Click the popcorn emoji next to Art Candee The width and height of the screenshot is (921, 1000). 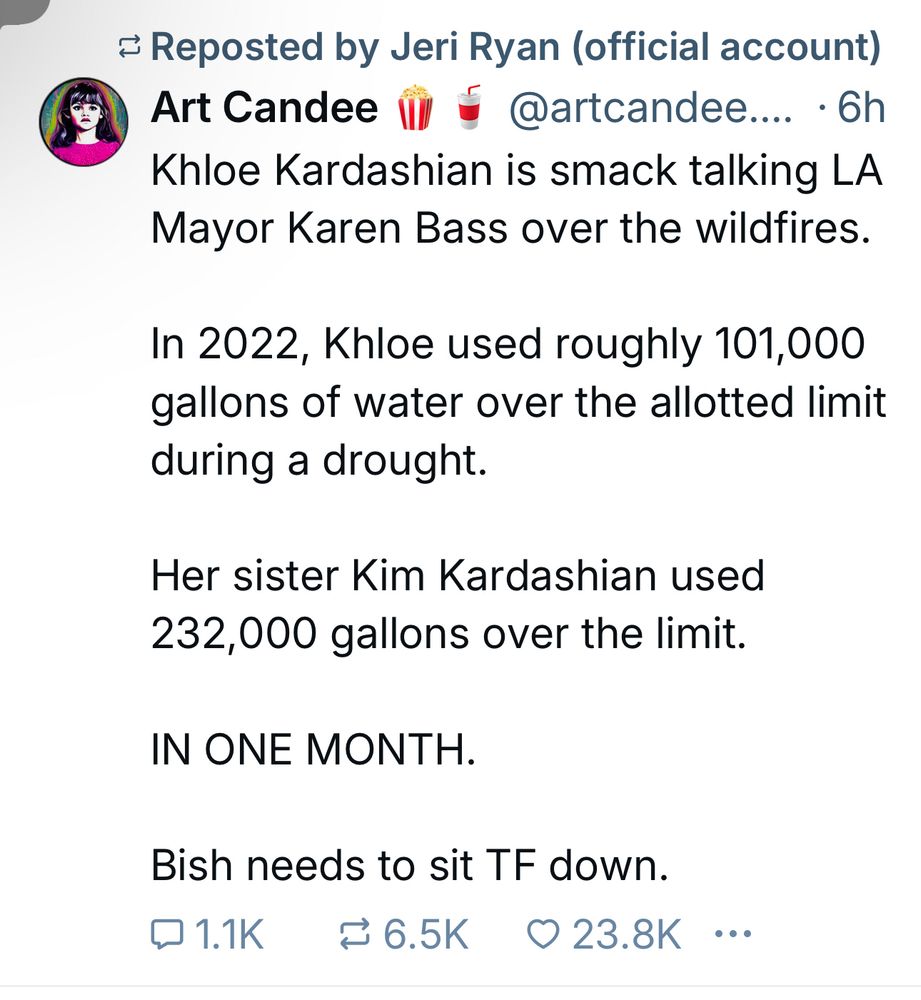pos(414,108)
